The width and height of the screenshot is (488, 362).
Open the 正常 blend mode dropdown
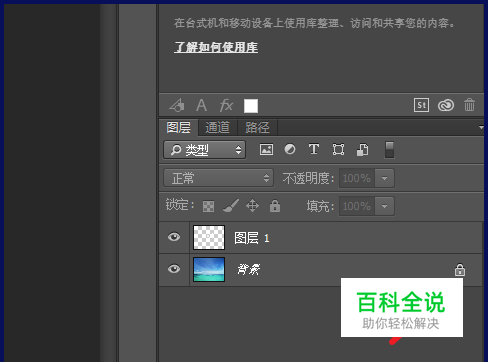[x=218, y=178]
